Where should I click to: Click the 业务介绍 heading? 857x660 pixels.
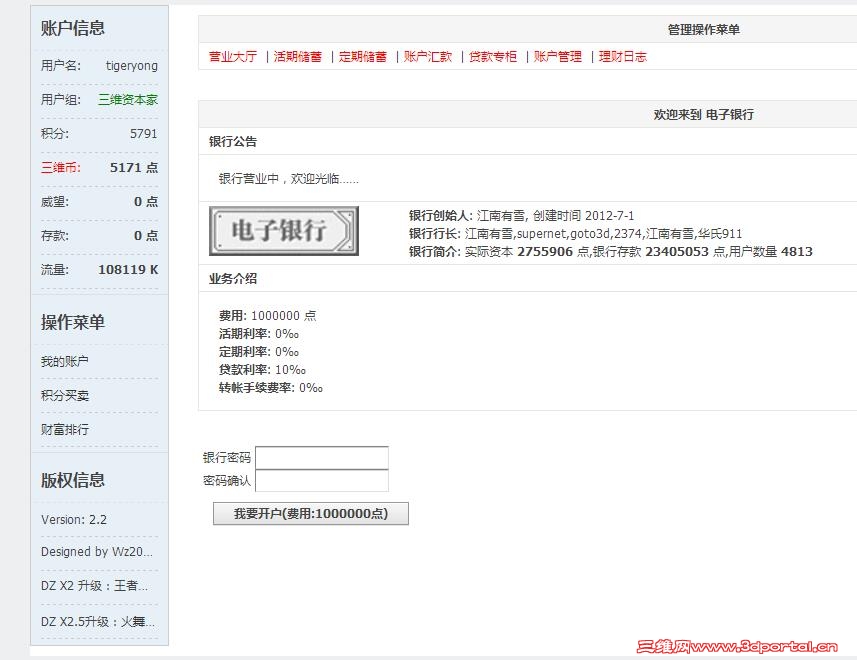(233, 279)
